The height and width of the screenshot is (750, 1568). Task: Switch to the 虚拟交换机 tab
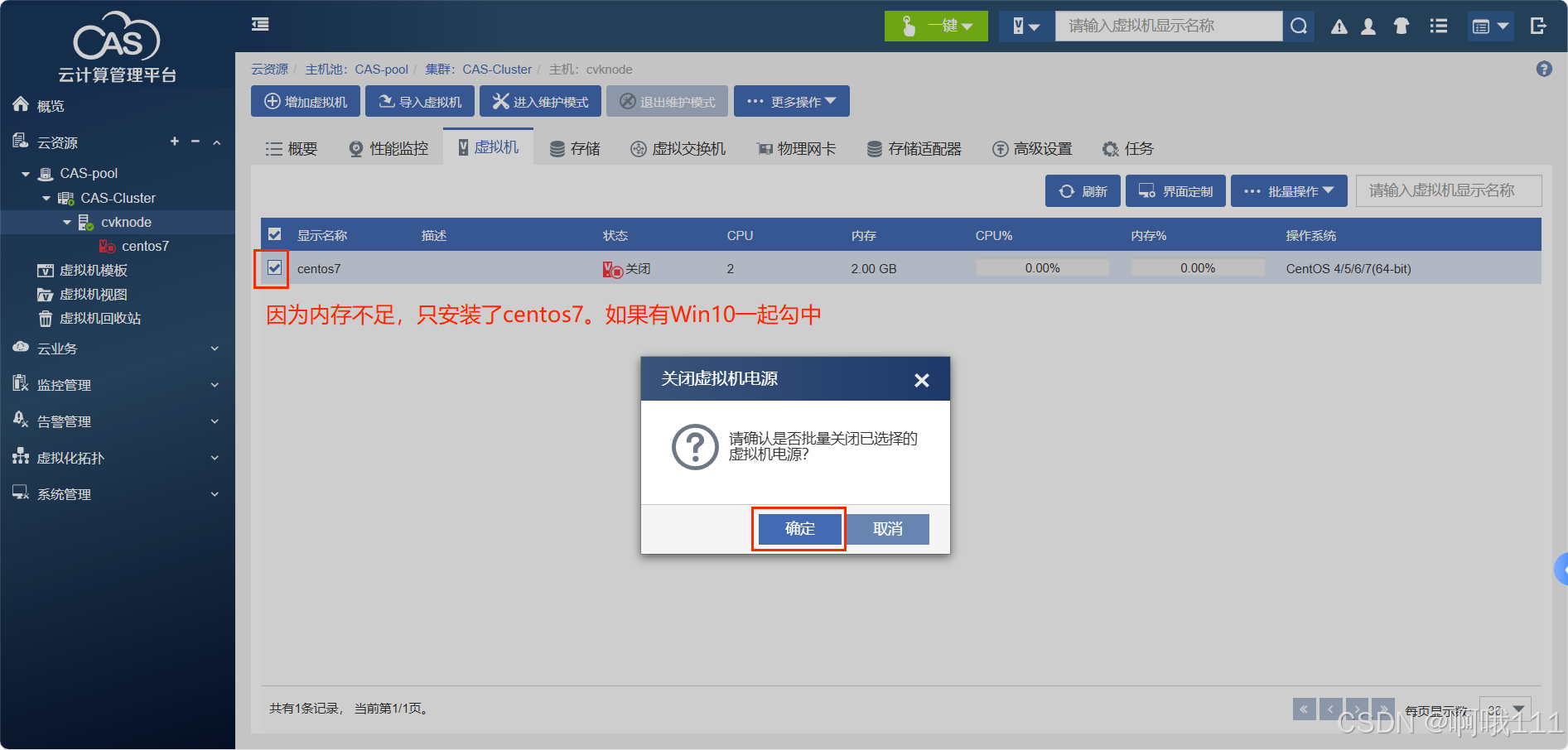(678, 149)
